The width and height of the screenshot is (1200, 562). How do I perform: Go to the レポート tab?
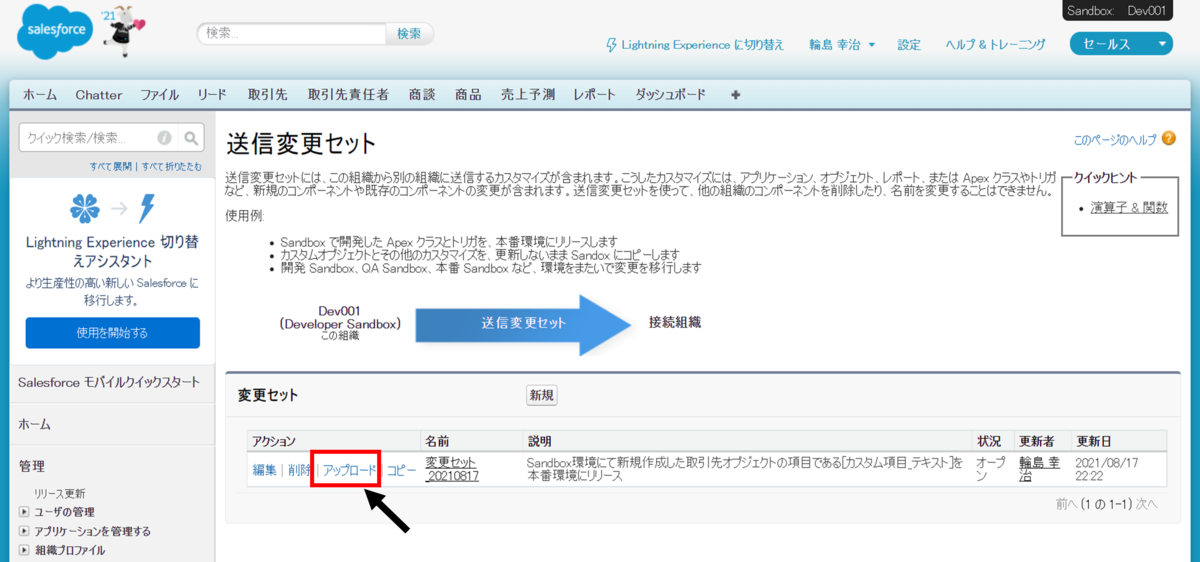pos(594,95)
